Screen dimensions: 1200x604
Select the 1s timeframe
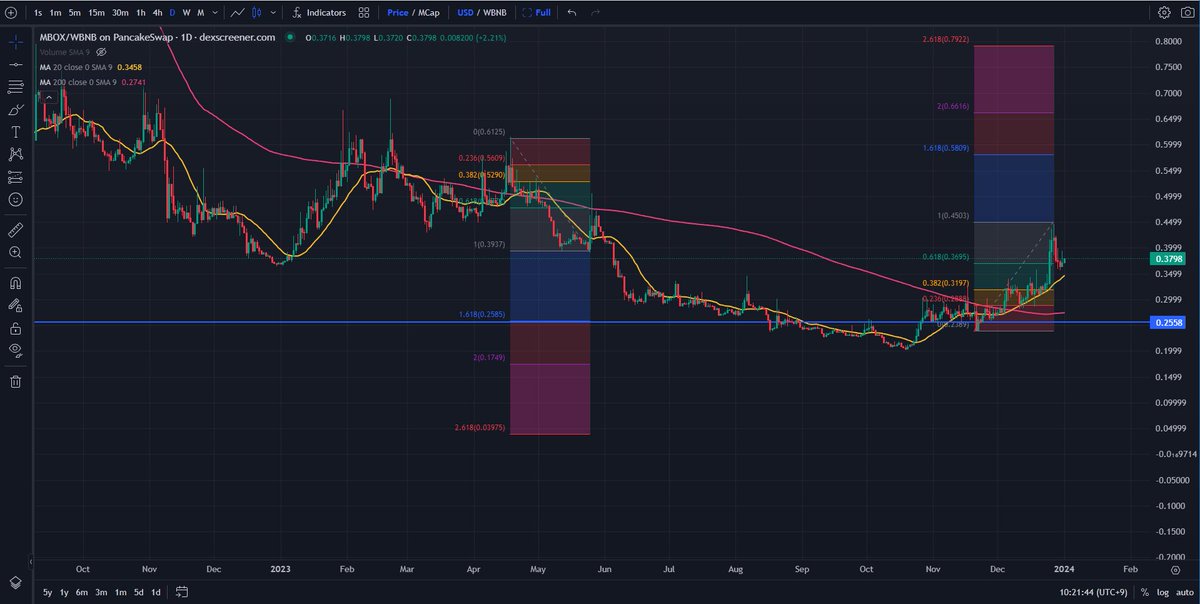click(37, 13)
